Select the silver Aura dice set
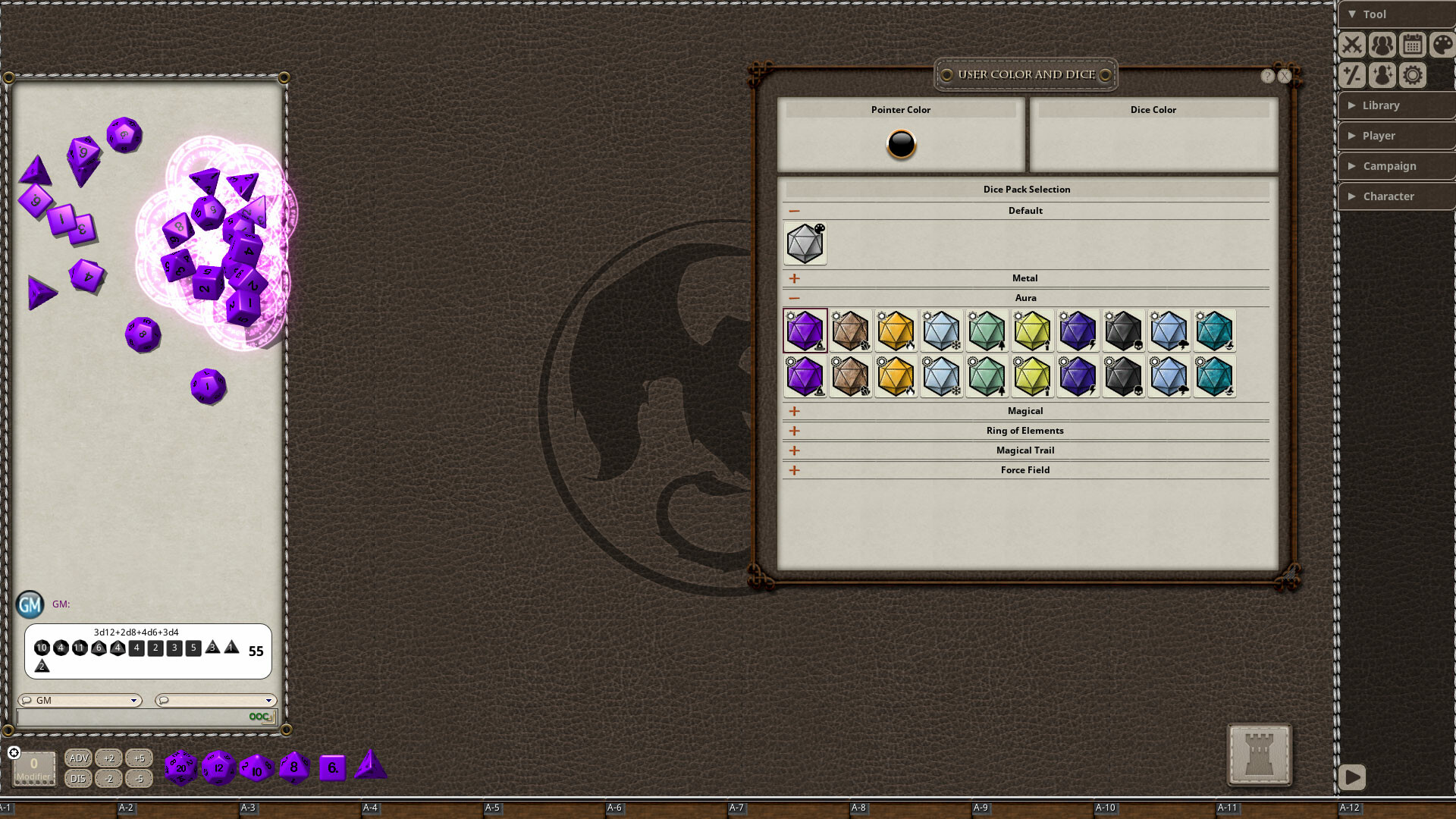 point(941,330)
